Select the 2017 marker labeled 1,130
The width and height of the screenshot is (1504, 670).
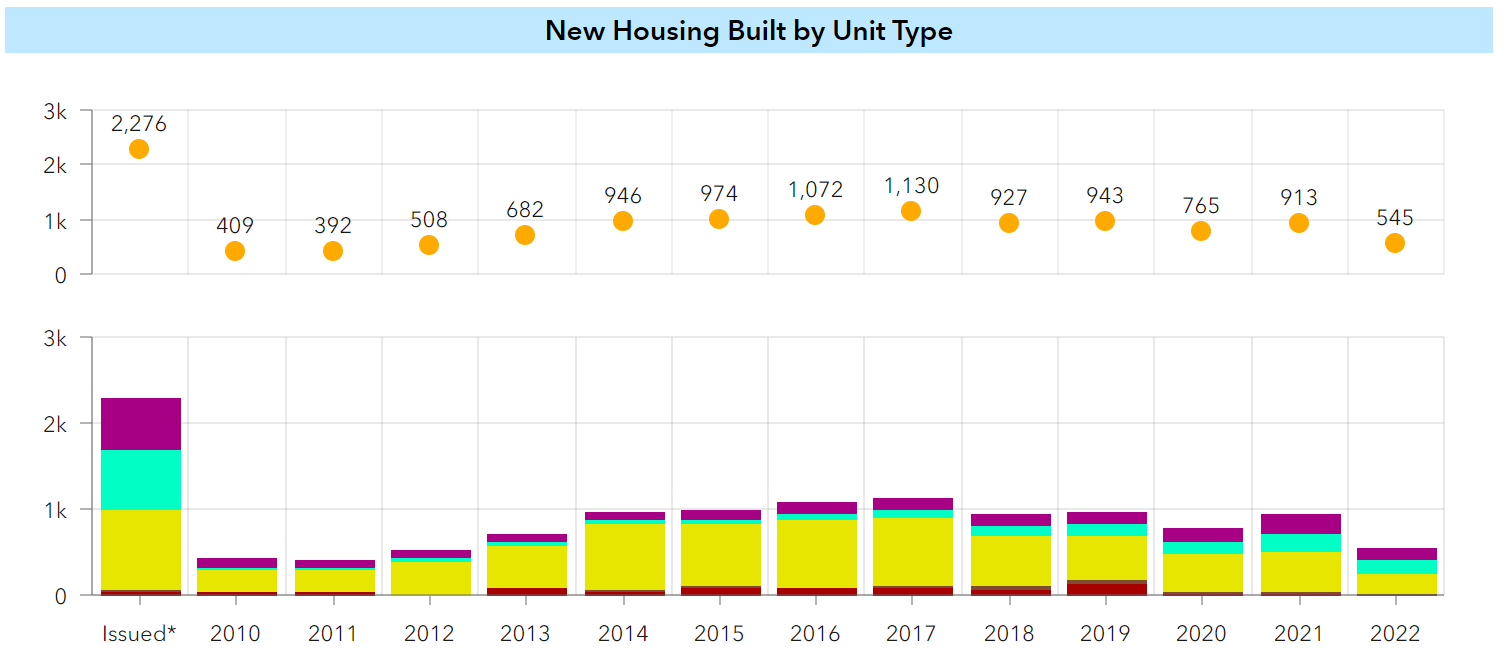tap(911, 209)
